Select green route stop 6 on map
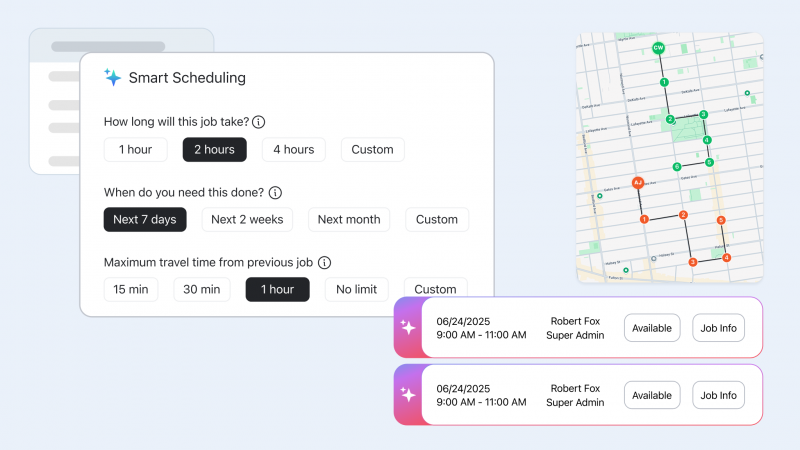The height and width of the screenshot is (450, 800). pyautogui.click(x=677, y=167)
